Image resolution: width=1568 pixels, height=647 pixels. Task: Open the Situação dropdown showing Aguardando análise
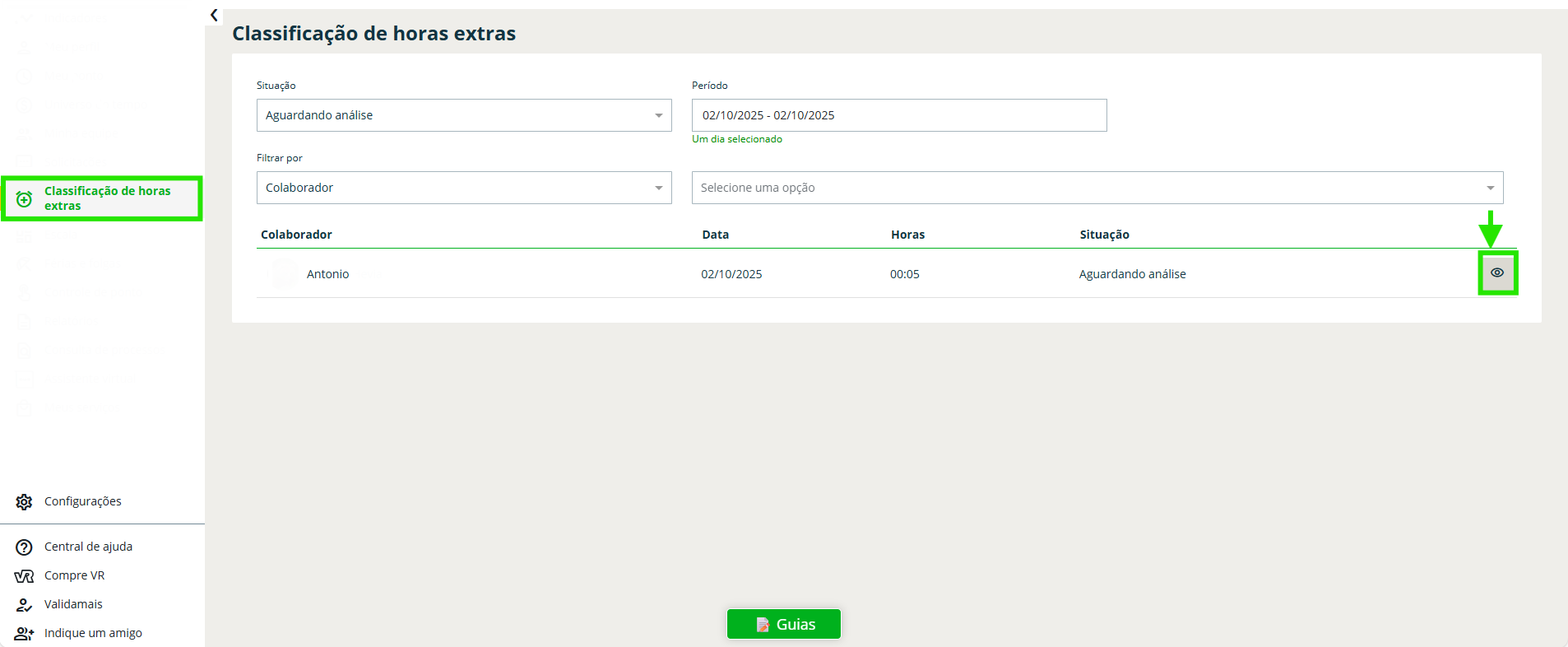click(x=464, y=115)
